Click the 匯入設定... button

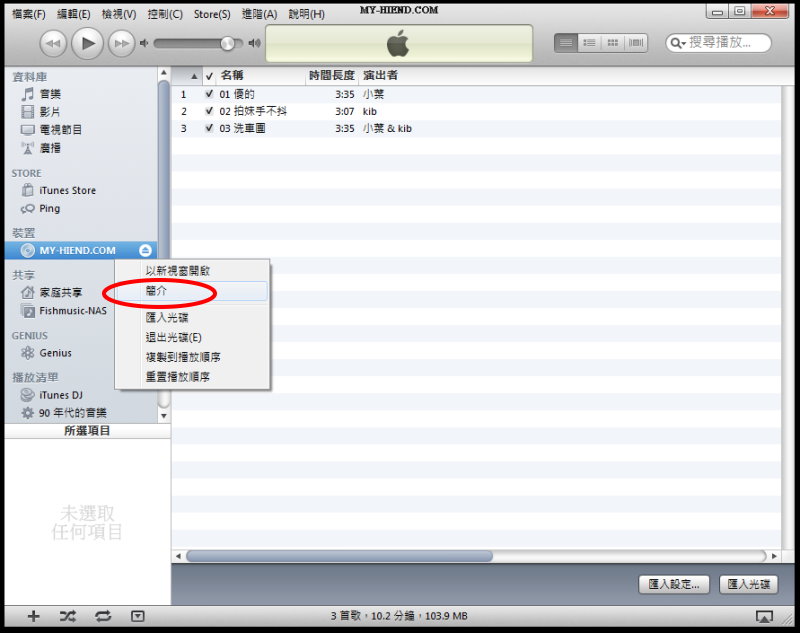(674, 584)
